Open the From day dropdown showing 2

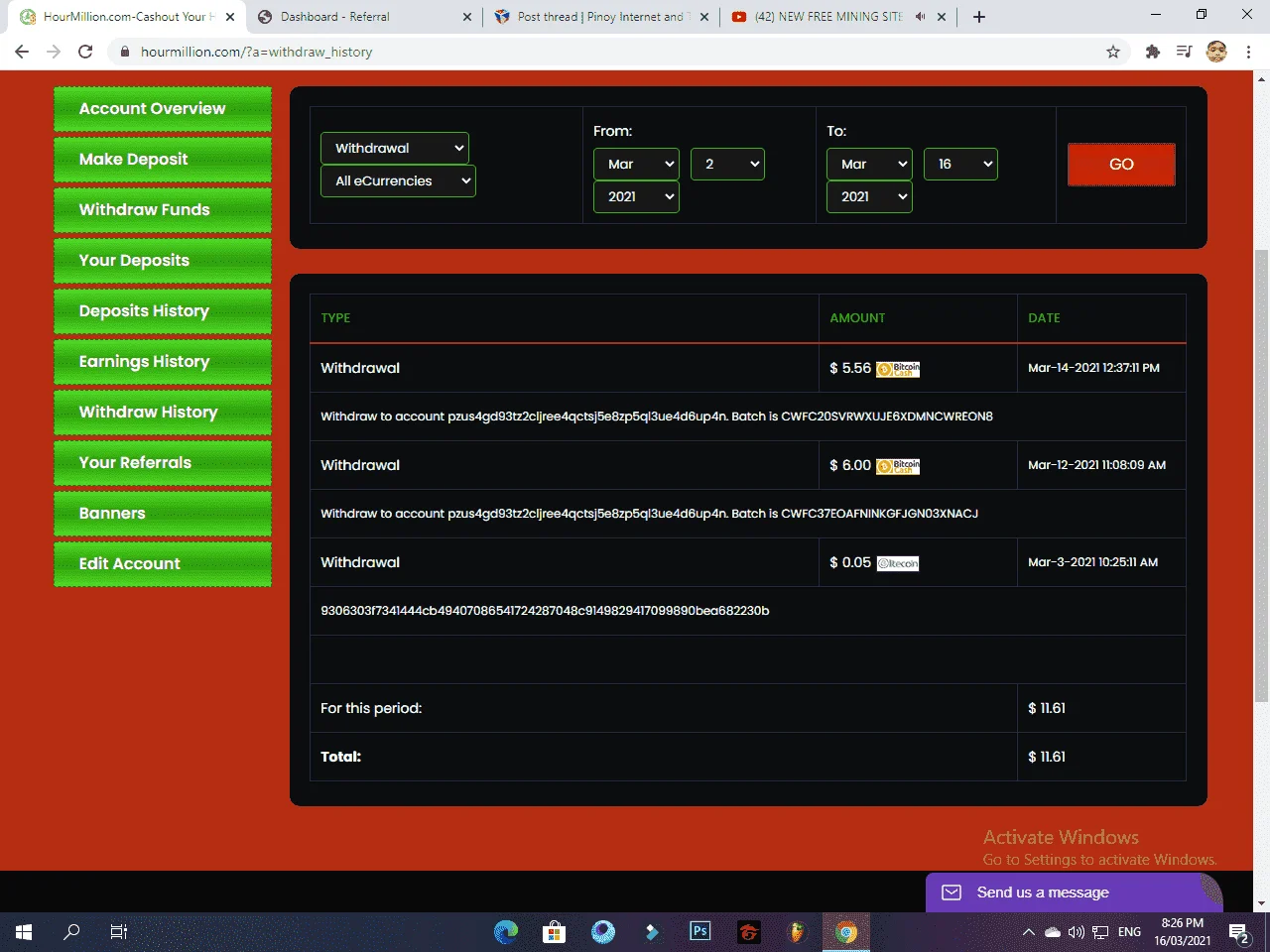coord(727,164)
